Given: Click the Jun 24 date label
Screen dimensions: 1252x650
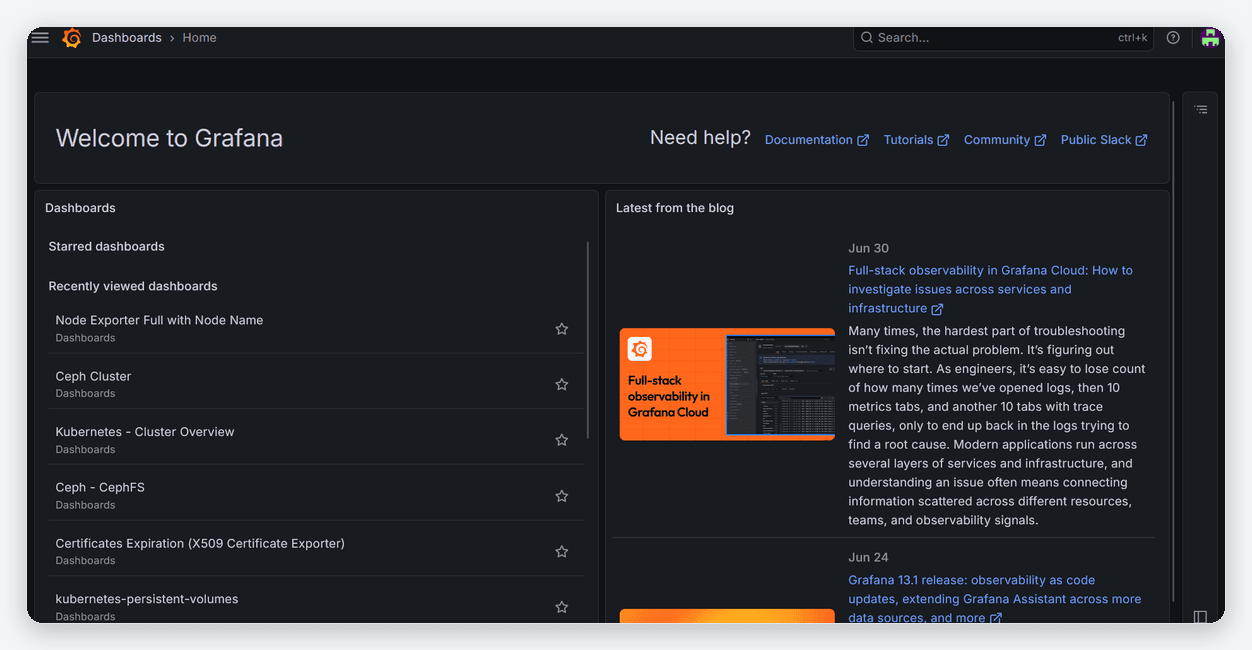Looking at the screenshot, I should click(x=868, y=558).
